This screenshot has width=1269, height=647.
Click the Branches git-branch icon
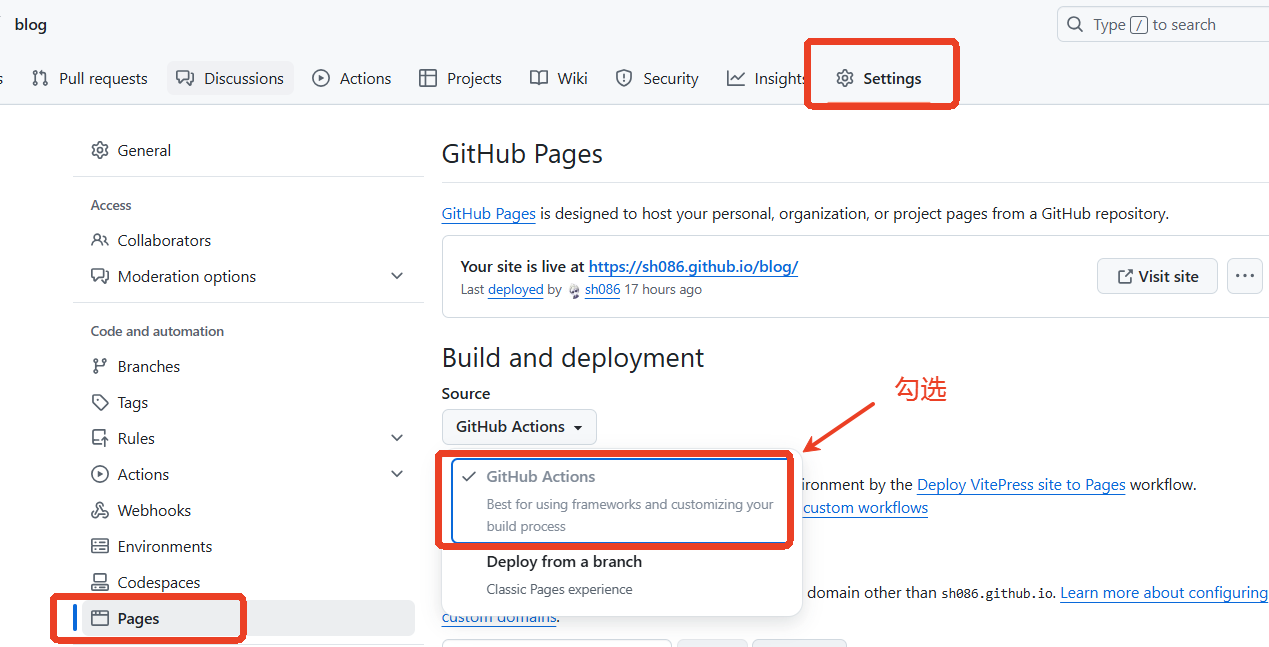click(100, 366)
